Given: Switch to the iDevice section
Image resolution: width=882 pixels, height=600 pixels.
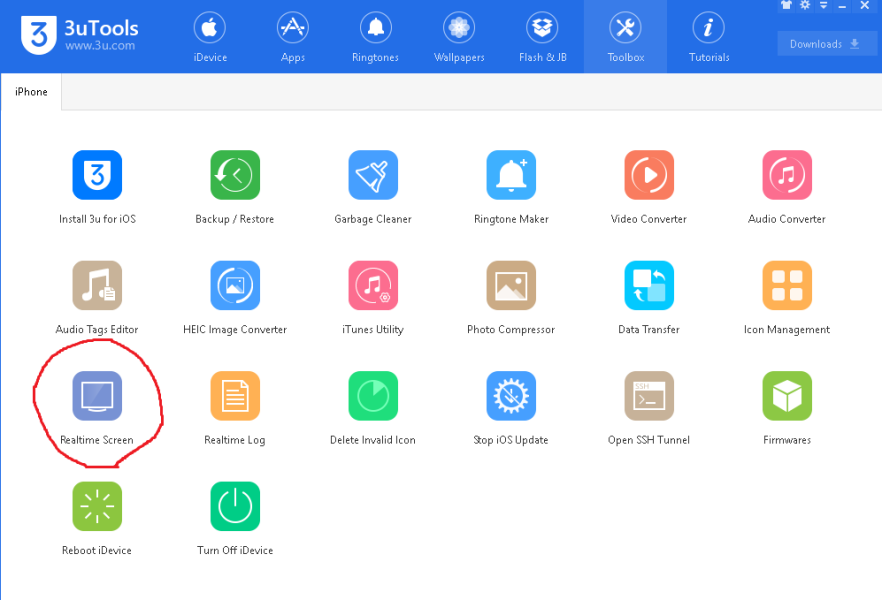Looking at the screenshot, I should 210,37.
